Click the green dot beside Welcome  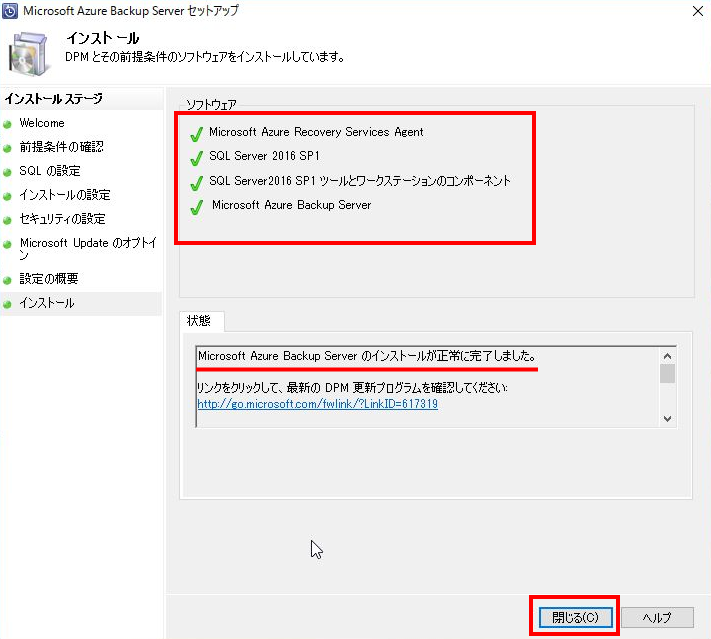[7, 124]
